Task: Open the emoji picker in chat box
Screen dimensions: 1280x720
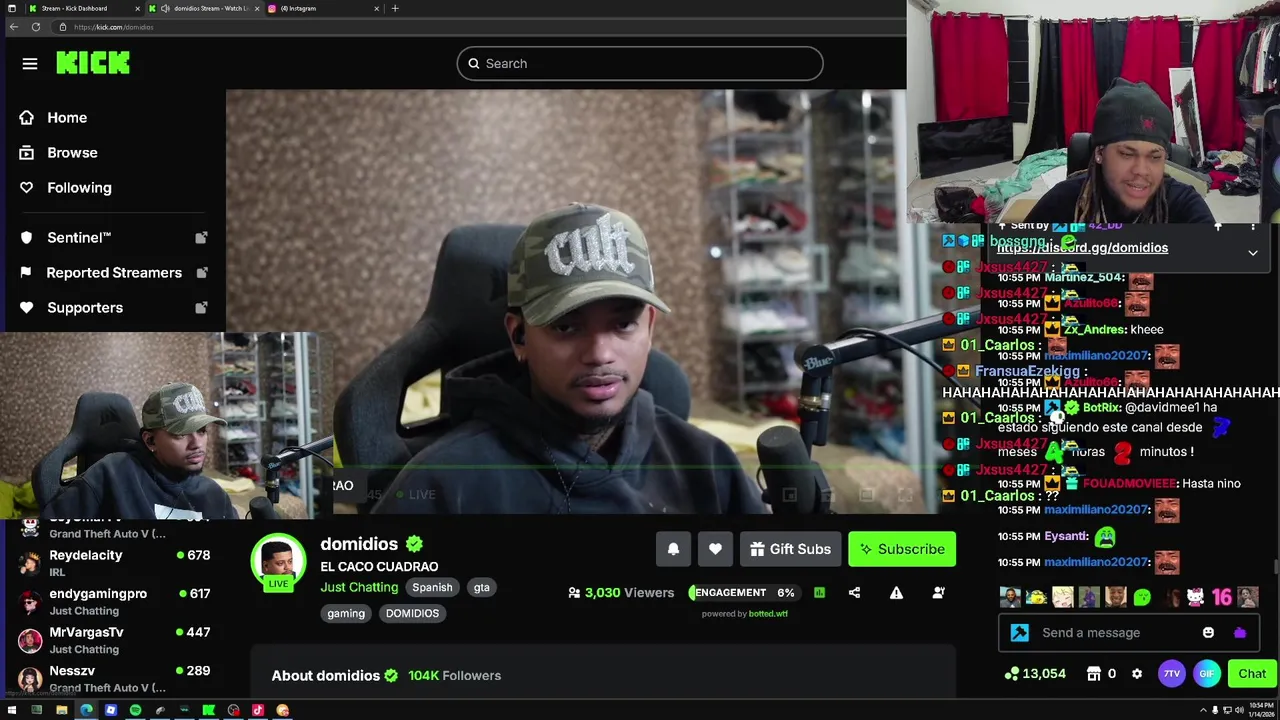Action: (x=1208, y=632)
